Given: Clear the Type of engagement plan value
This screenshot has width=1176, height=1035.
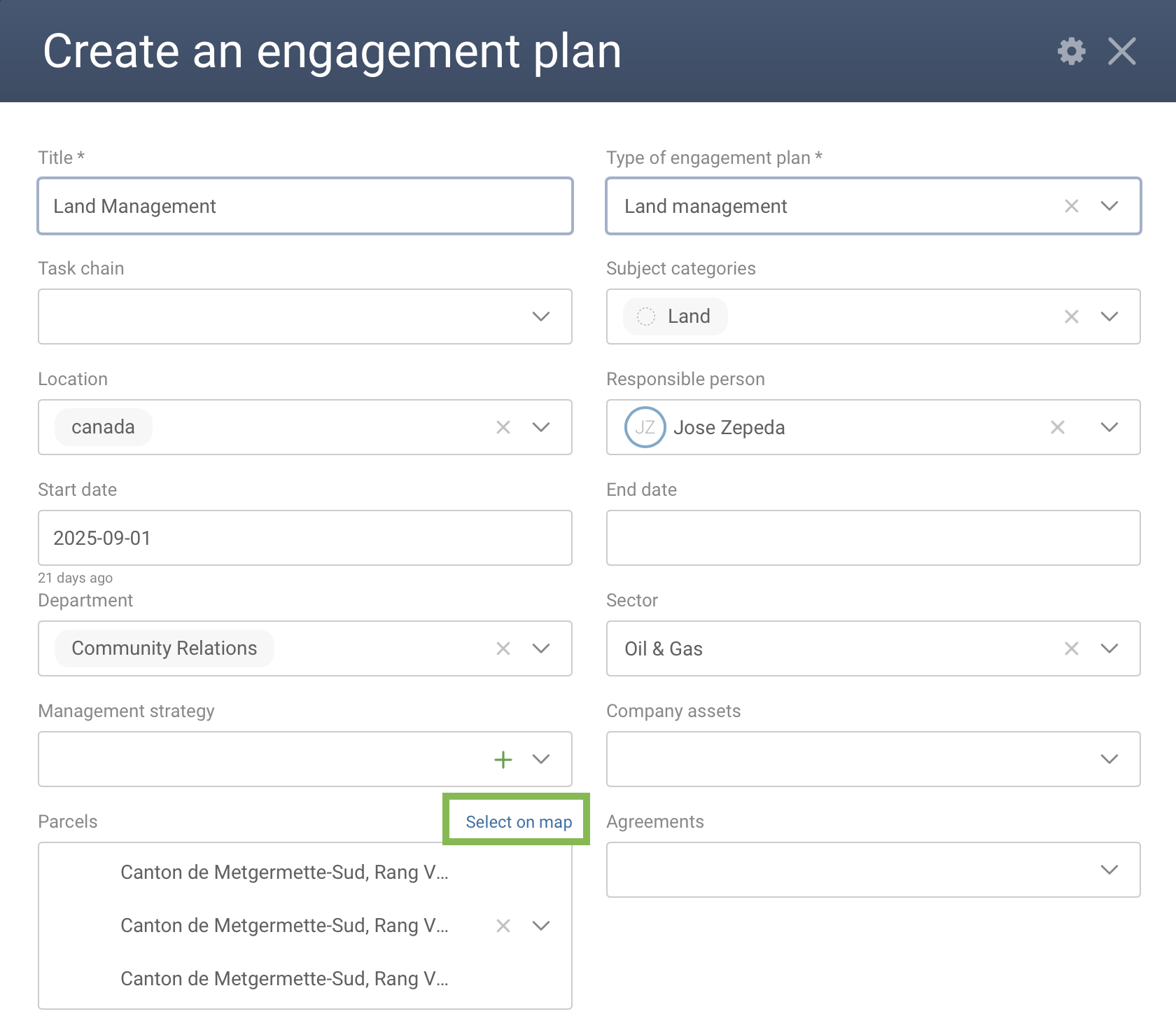Looking at the screenshot, I should 1071,206.
